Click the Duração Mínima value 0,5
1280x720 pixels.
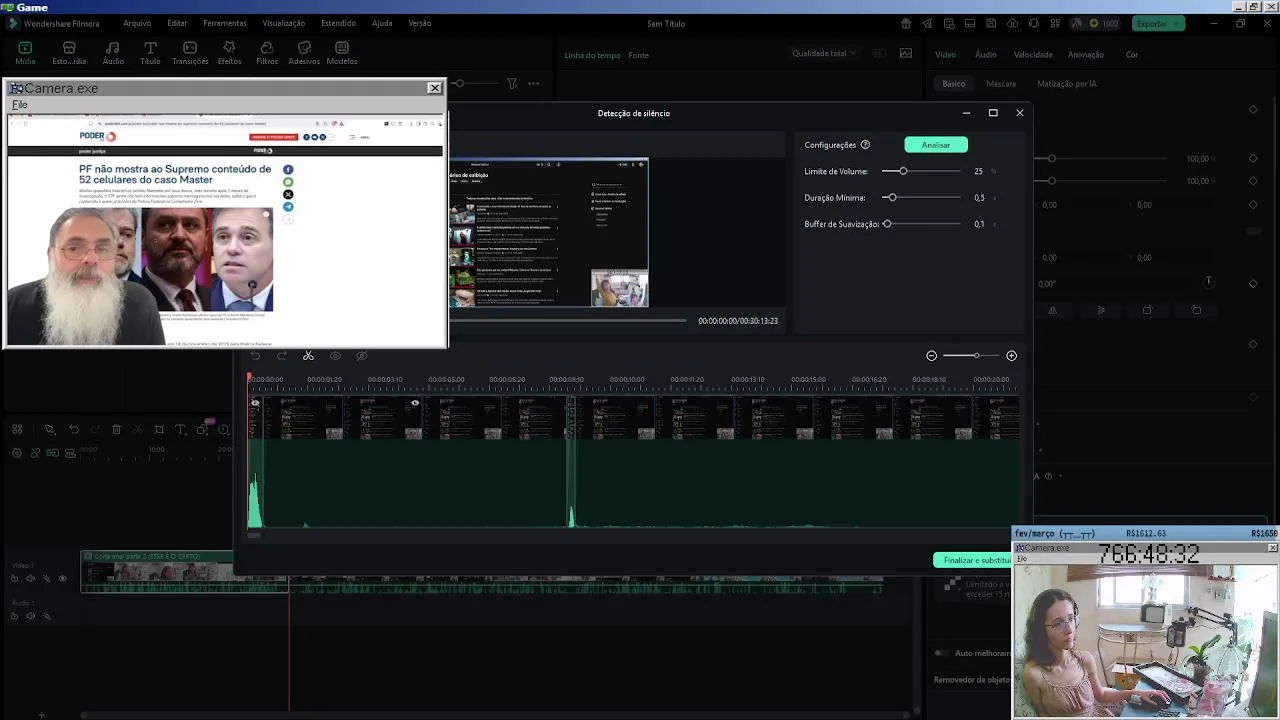(x=979, y=198)
